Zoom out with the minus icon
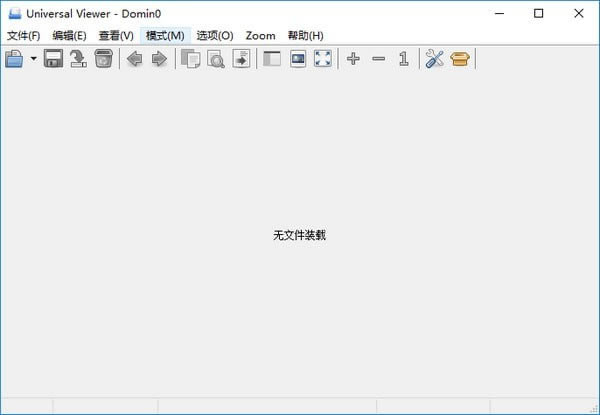Screen dimensions: 600x415 [x=378, y=59]
